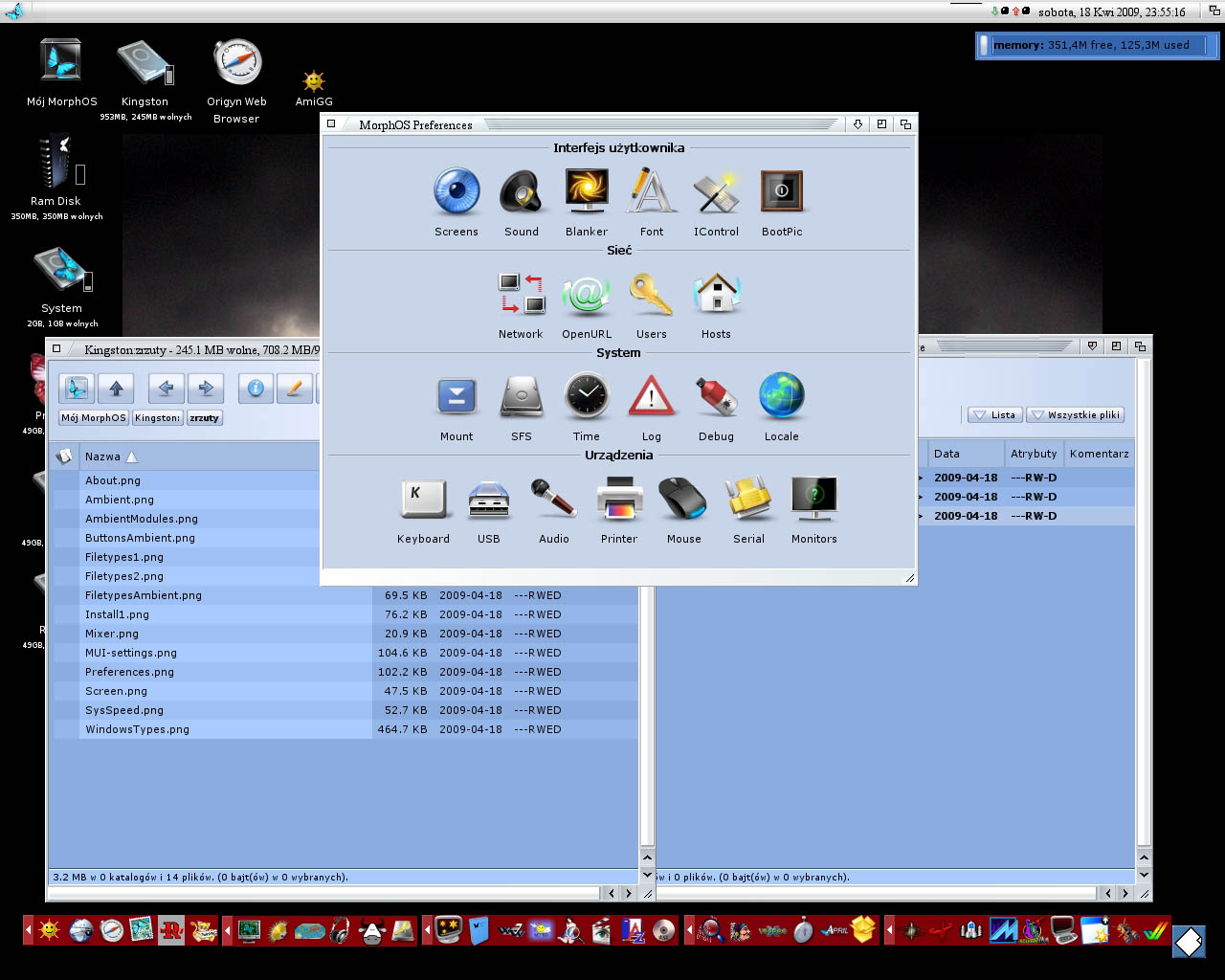Select the file MUI-settings.png

(x=131, y=653)
